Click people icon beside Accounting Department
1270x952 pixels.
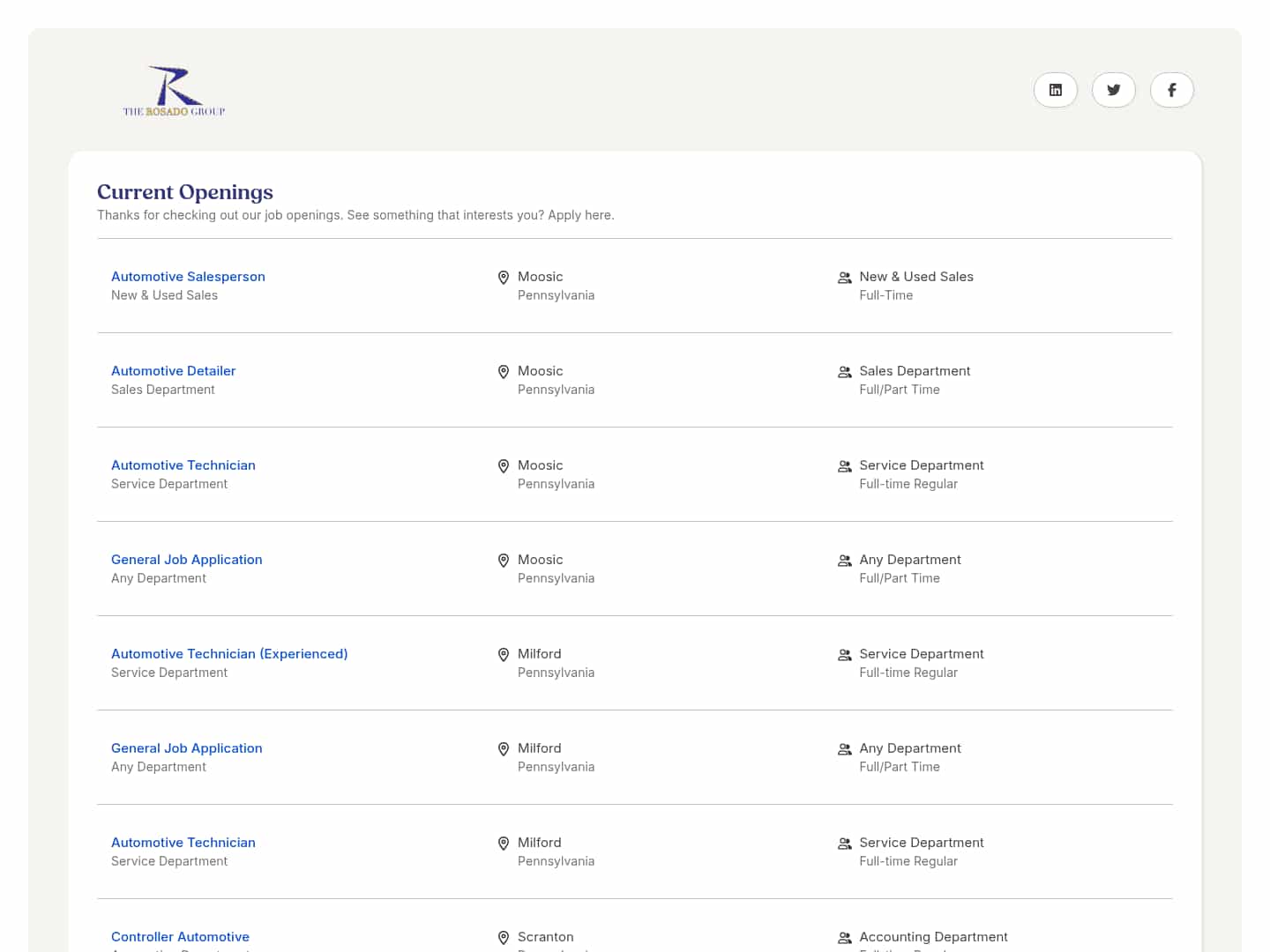point(844,938)
